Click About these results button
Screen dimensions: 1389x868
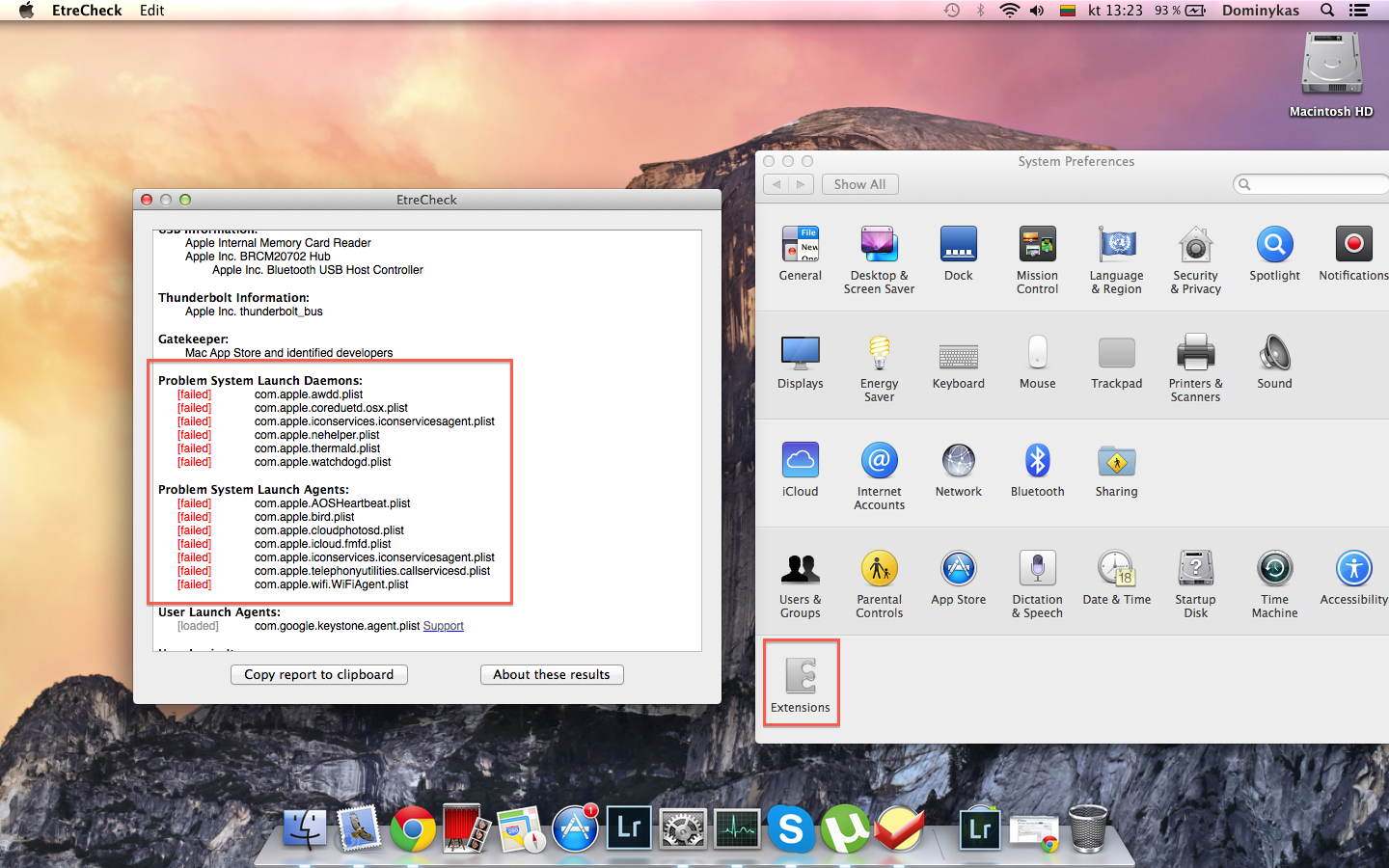(552, 675)
